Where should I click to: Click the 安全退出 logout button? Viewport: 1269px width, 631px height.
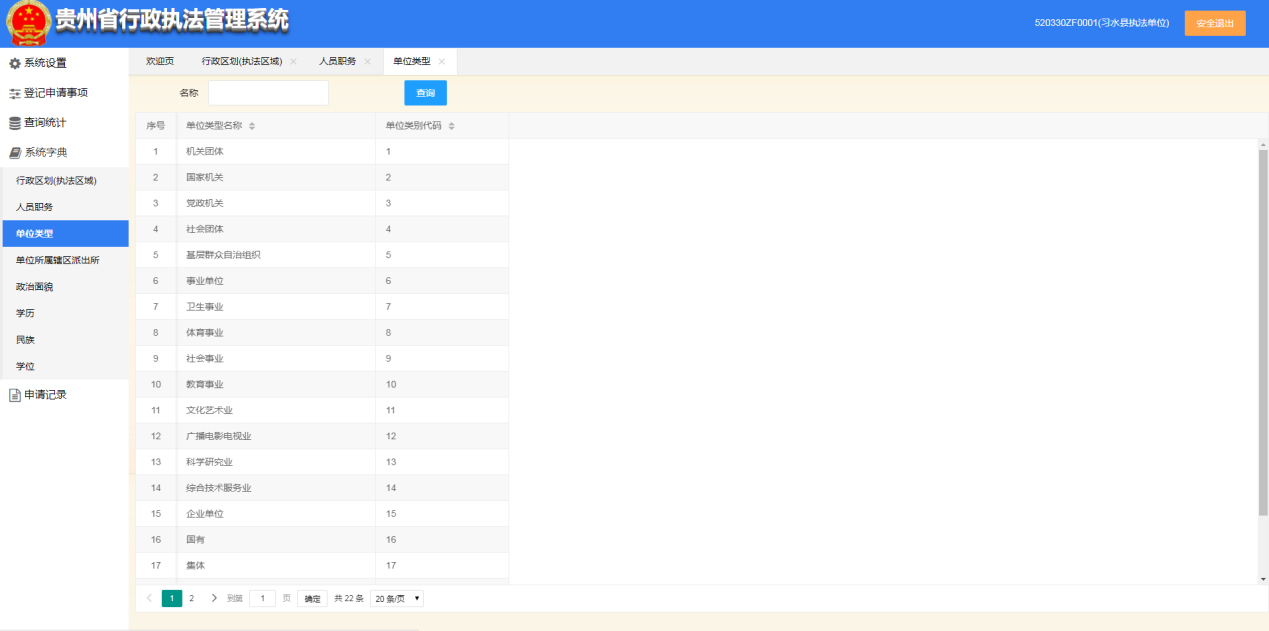click(1215, 23)
